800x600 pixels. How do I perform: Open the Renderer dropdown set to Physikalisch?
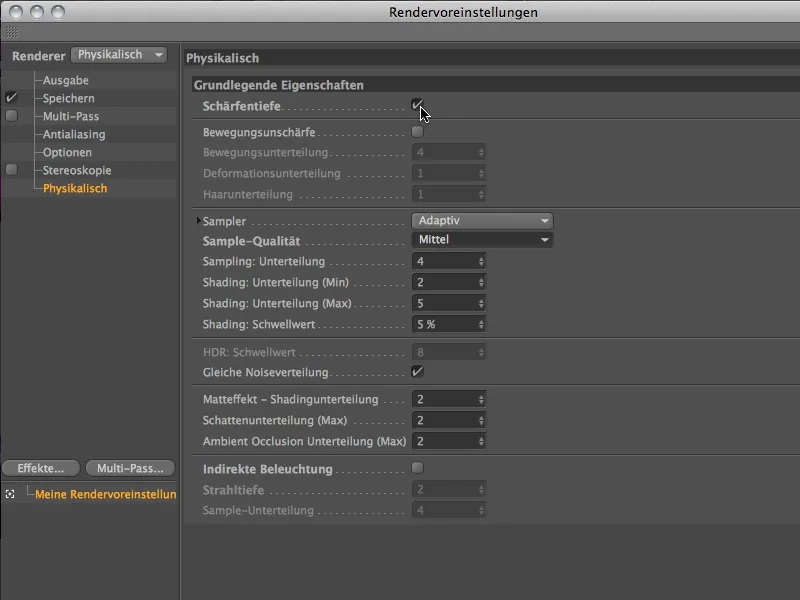pyautogui.click(x=119, y=55)
